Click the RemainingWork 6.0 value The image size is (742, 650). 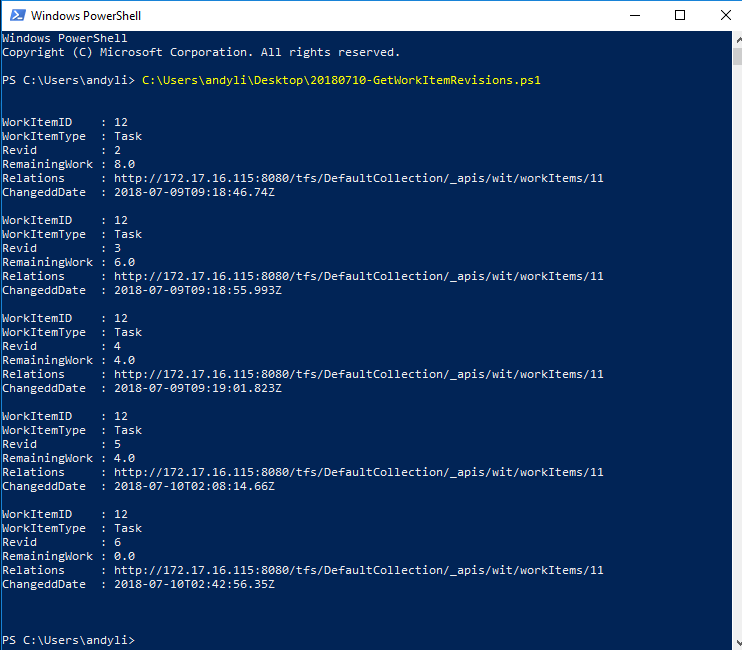(124, 262)
